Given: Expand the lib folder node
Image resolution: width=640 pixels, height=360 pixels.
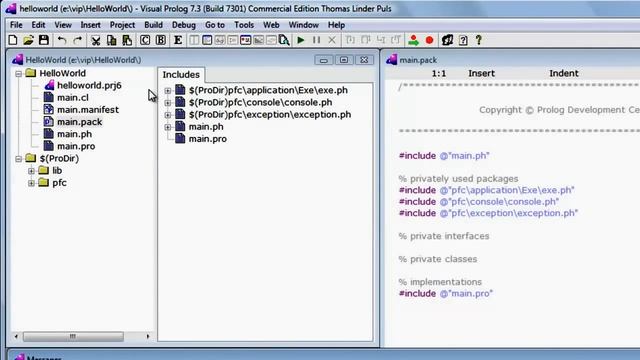Looking at the screenshot, I should pyautogui.click(x=31, y=171).
